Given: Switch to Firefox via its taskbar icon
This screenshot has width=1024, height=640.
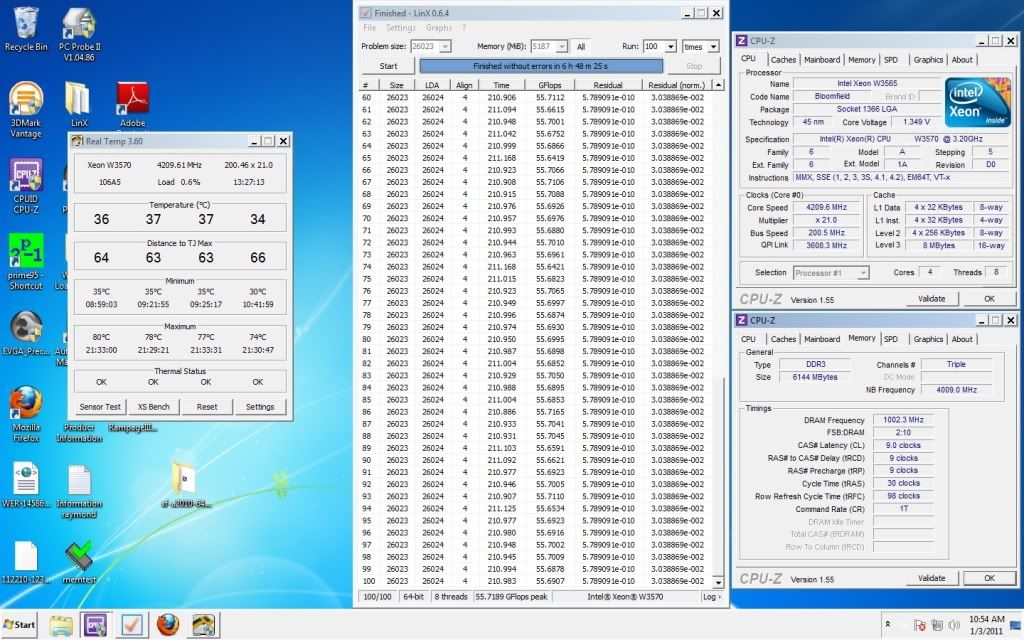Looking at the screenshot, I should (168, 625).
